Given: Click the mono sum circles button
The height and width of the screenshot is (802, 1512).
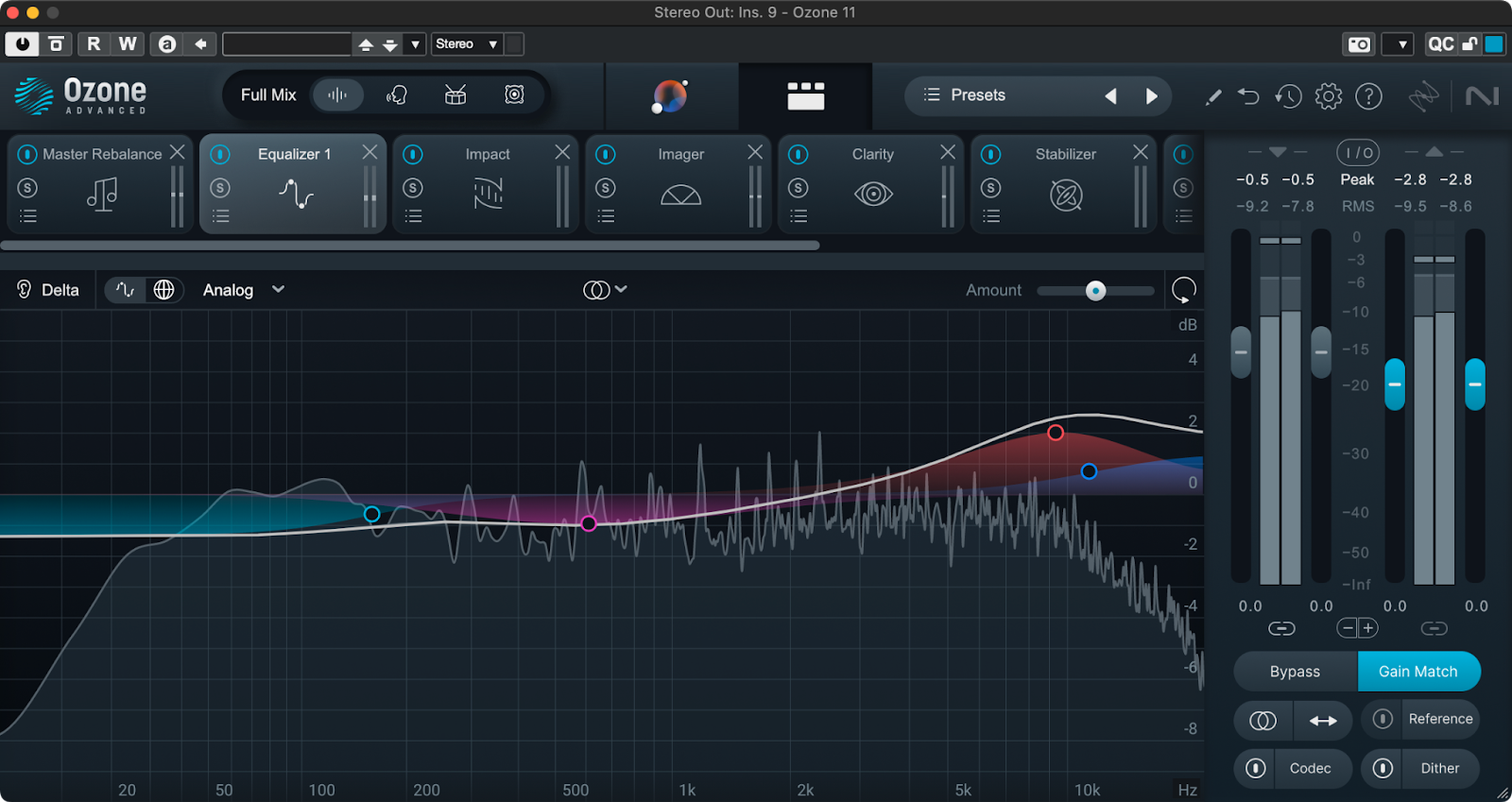Looking at the screenshot, I should 1263,721.
